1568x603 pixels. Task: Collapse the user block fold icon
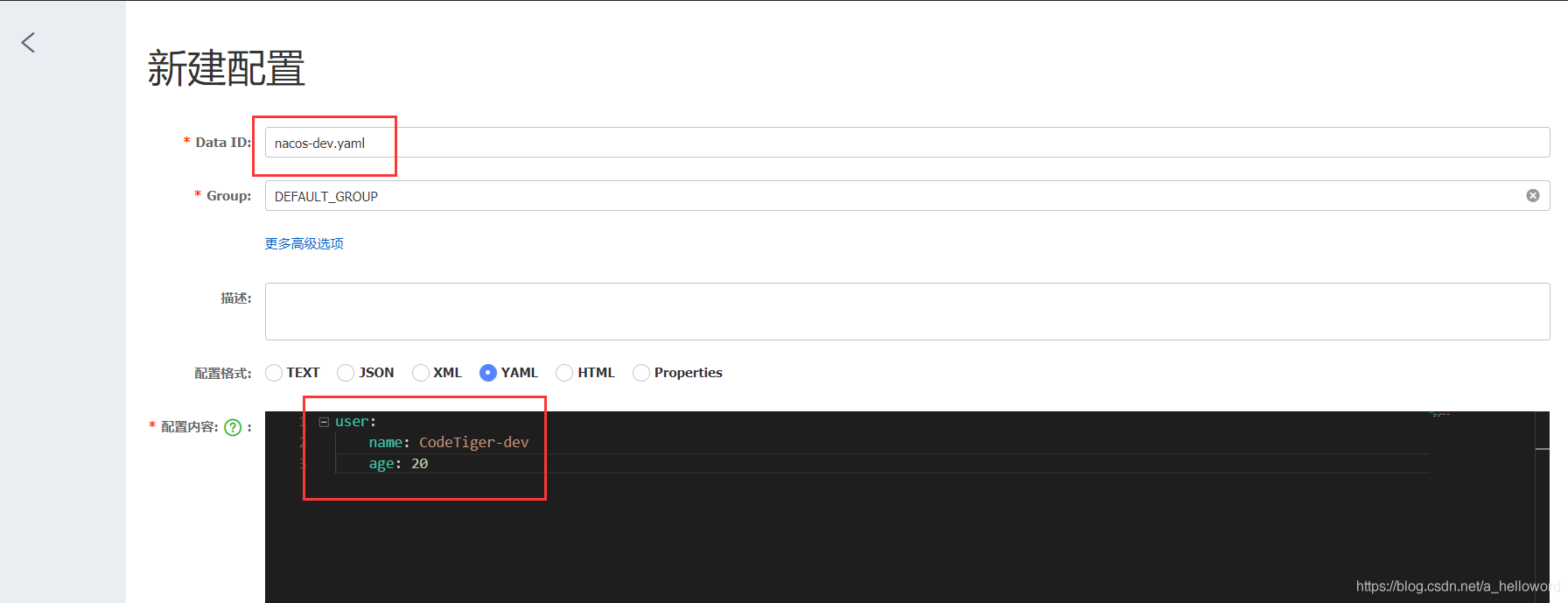tap(324, 422)
